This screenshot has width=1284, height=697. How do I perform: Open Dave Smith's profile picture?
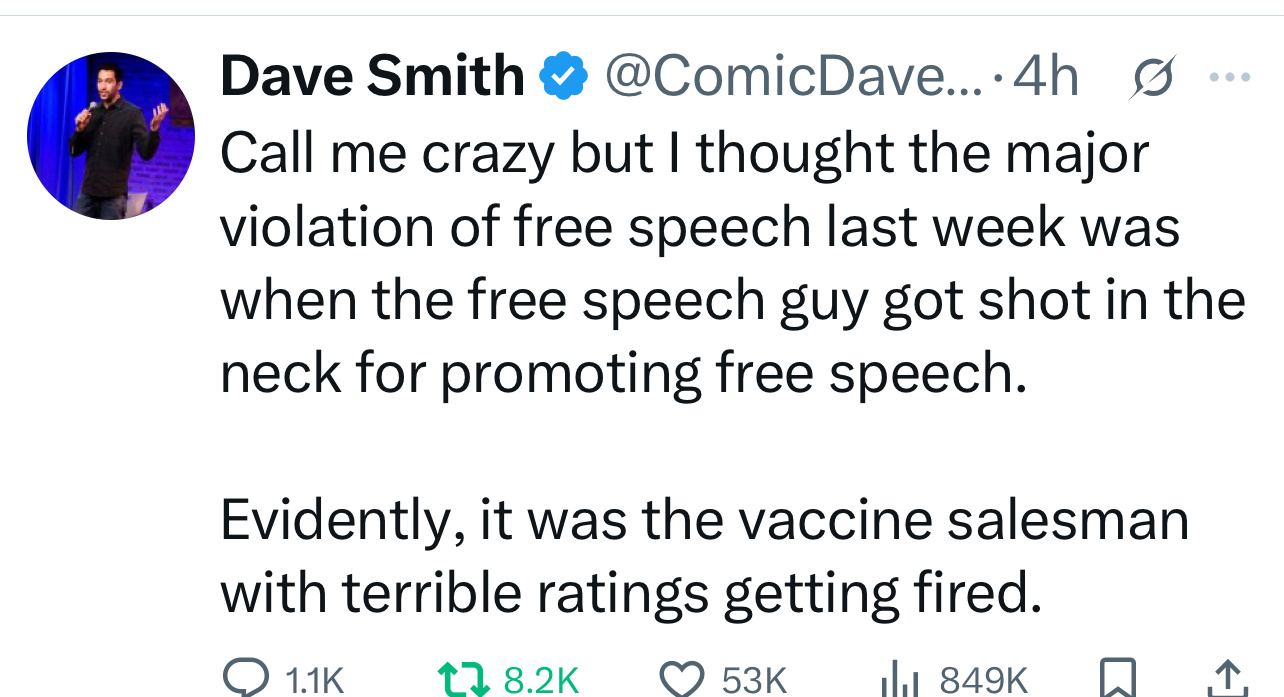point(111,136)
